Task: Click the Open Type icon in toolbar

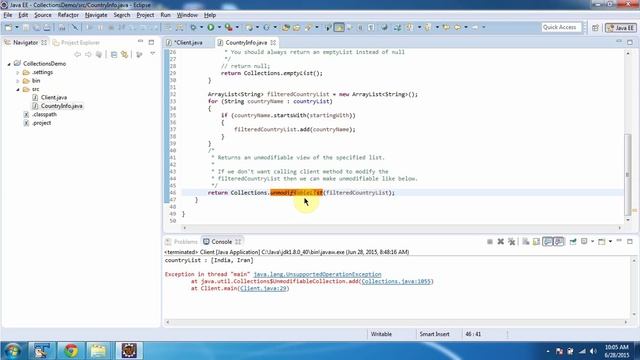Action: [286, 27]
